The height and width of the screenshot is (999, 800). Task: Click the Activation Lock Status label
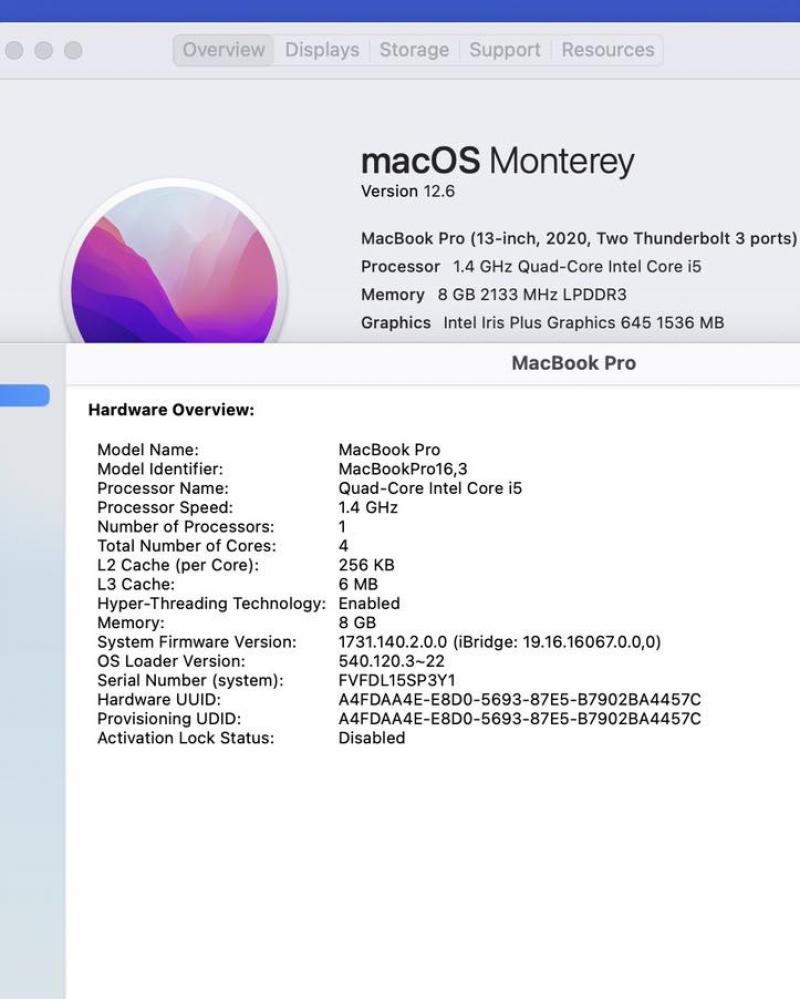pyautogui.click(x=185, y=738)
